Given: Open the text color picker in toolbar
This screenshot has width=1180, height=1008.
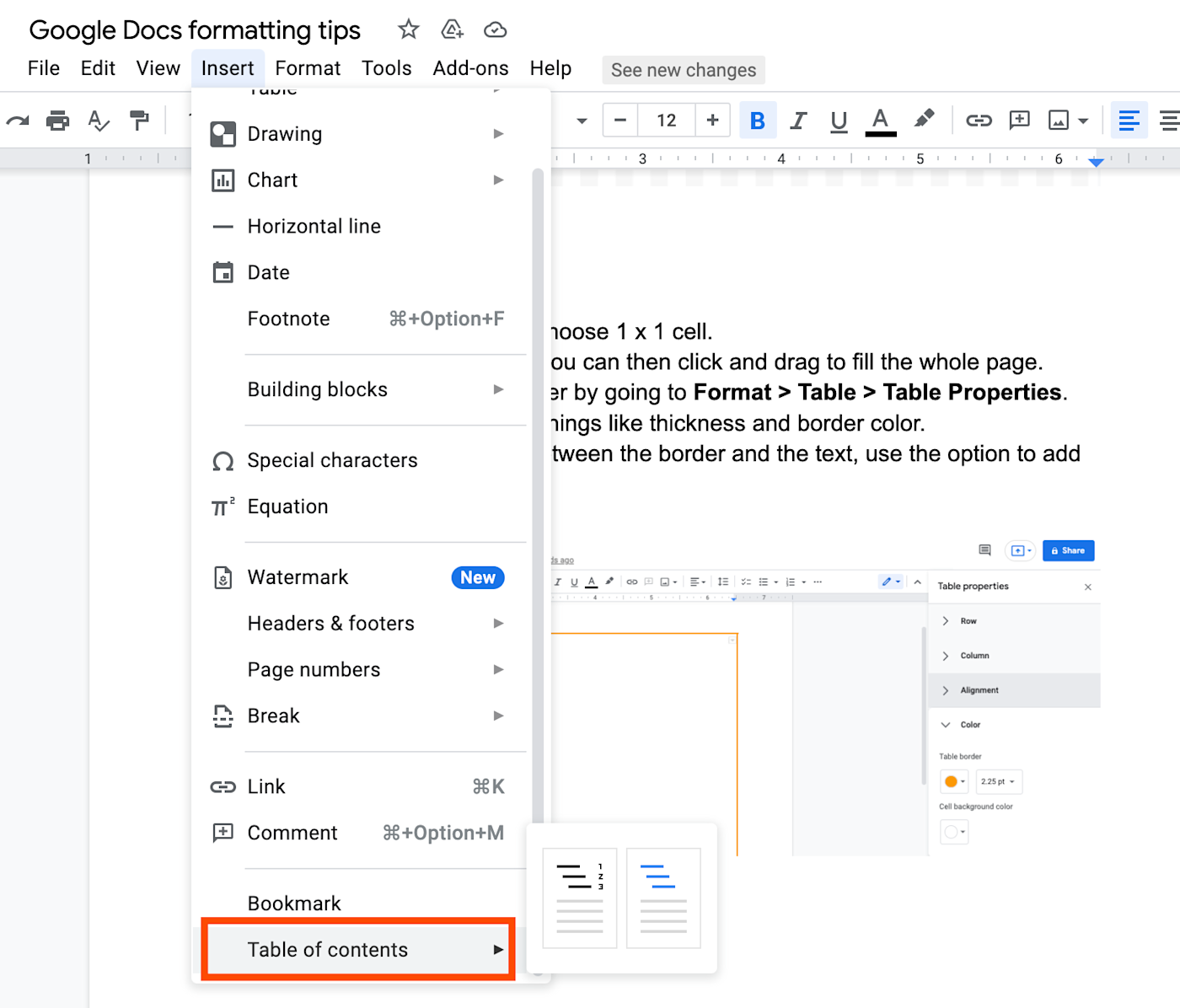Looking at the screenshot, I should coord(881,121).
